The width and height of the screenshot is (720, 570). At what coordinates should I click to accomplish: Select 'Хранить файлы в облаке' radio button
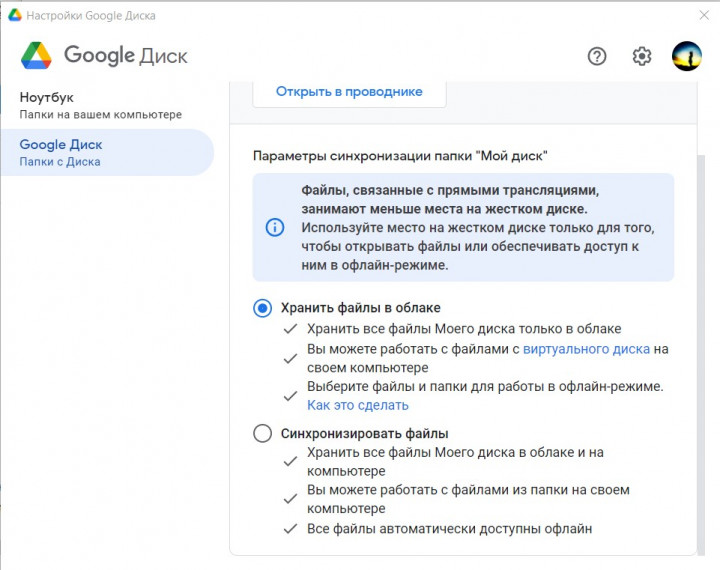tap(263, 308)
